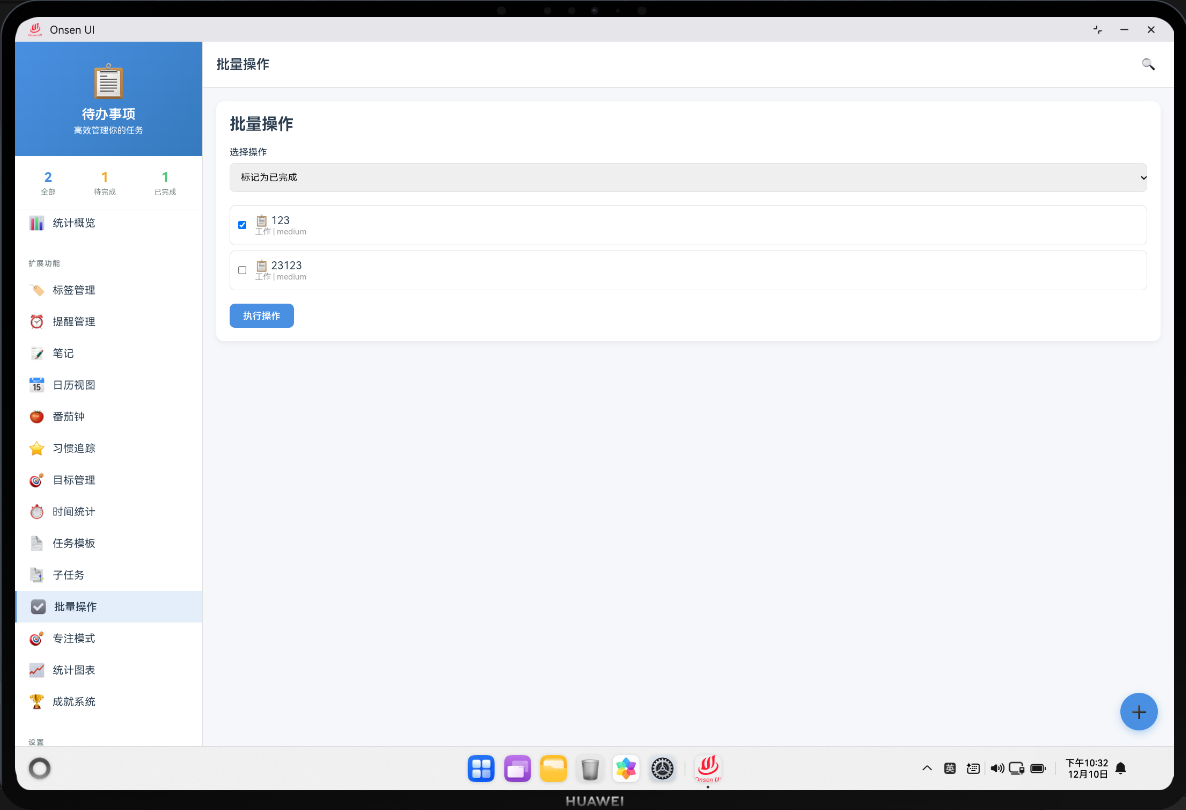Image resolution: width=1186 pixels, height=810 pixels.
Task: Select 待完成 counter showing 1
Action: click(x=104, y=182)
